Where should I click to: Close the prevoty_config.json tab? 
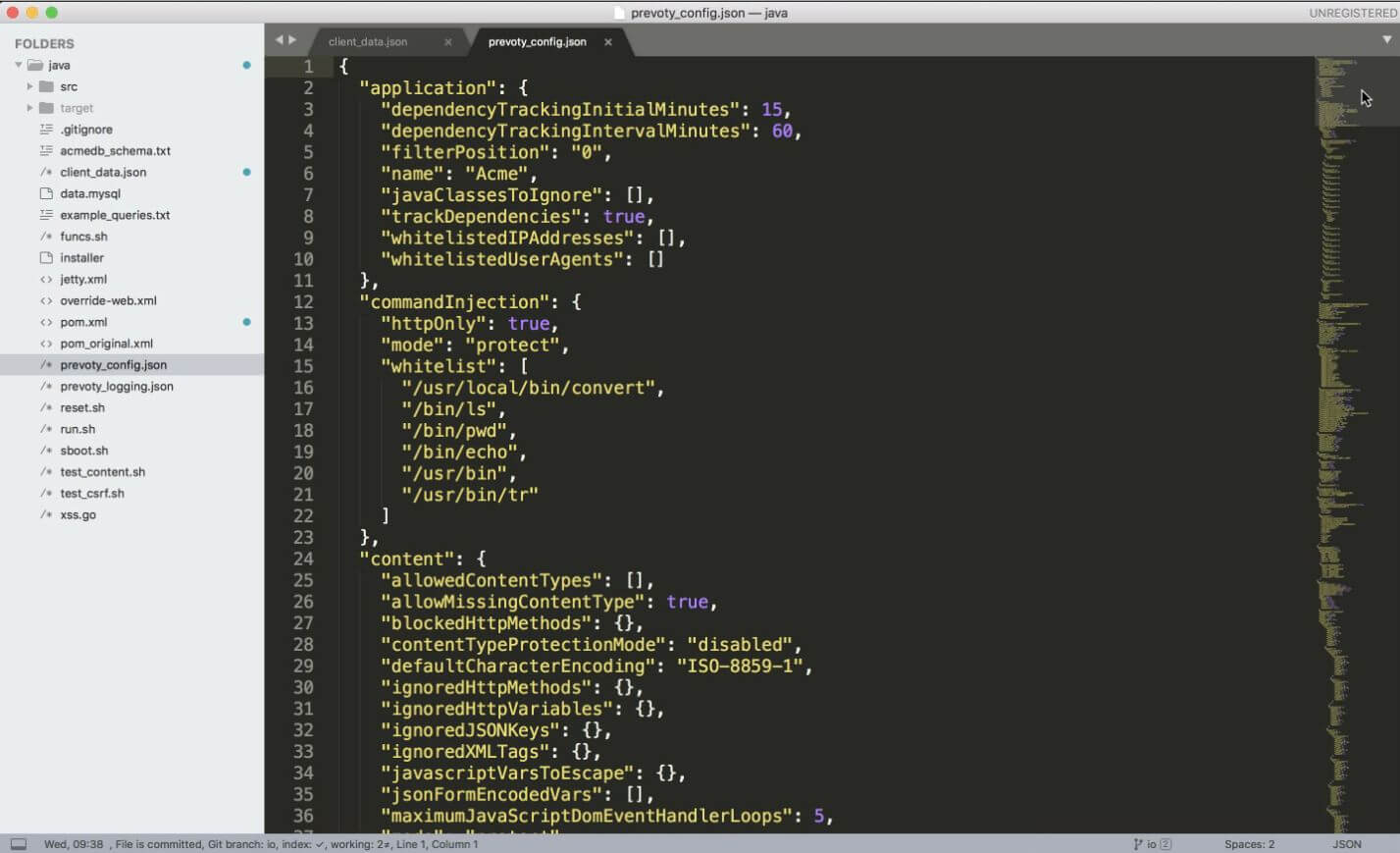click(x=608, y=42)
